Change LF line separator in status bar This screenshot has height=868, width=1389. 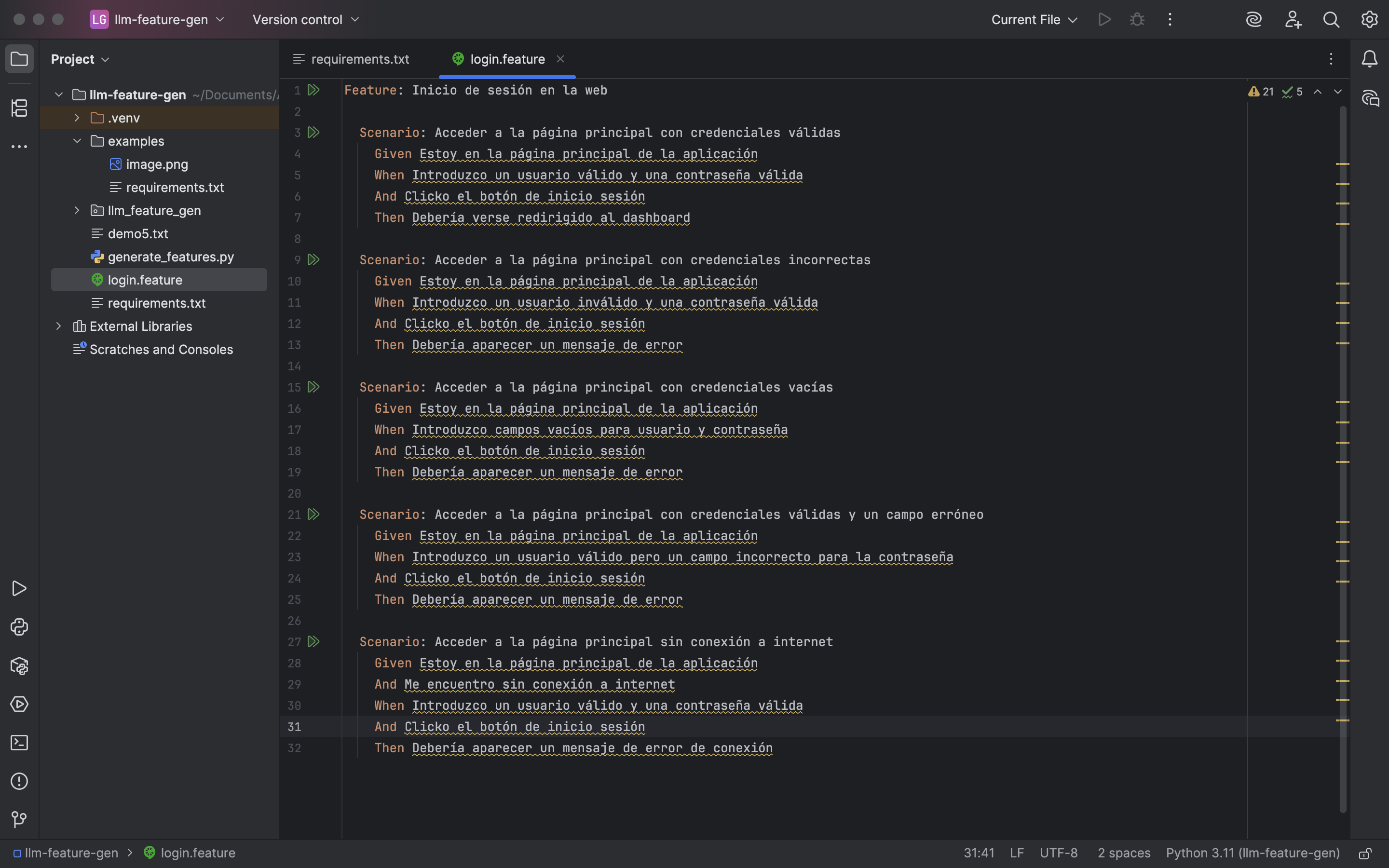1017,853
